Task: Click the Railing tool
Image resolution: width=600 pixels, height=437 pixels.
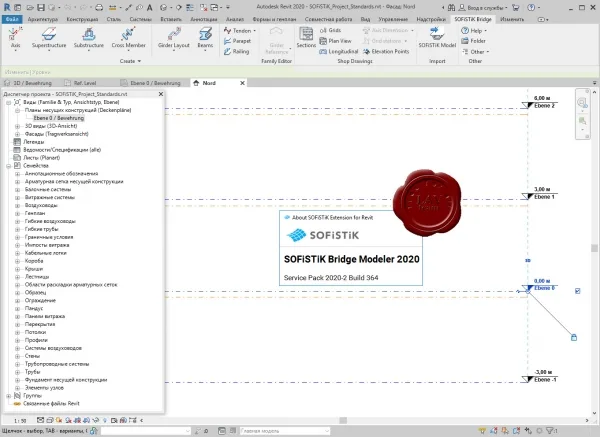Action: point(237,51)
